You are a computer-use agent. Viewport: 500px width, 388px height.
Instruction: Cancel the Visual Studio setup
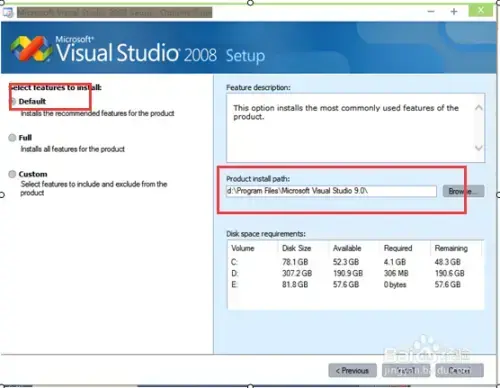pos(459,370)
